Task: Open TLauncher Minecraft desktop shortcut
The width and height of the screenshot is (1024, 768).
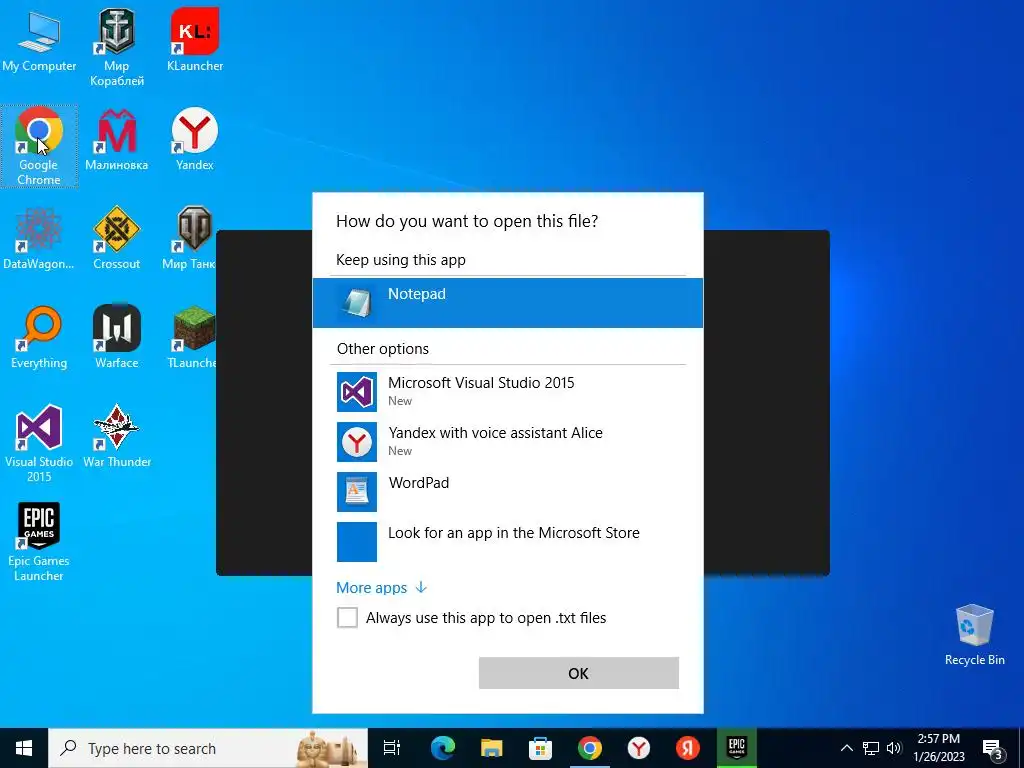Action: [192, 338]
